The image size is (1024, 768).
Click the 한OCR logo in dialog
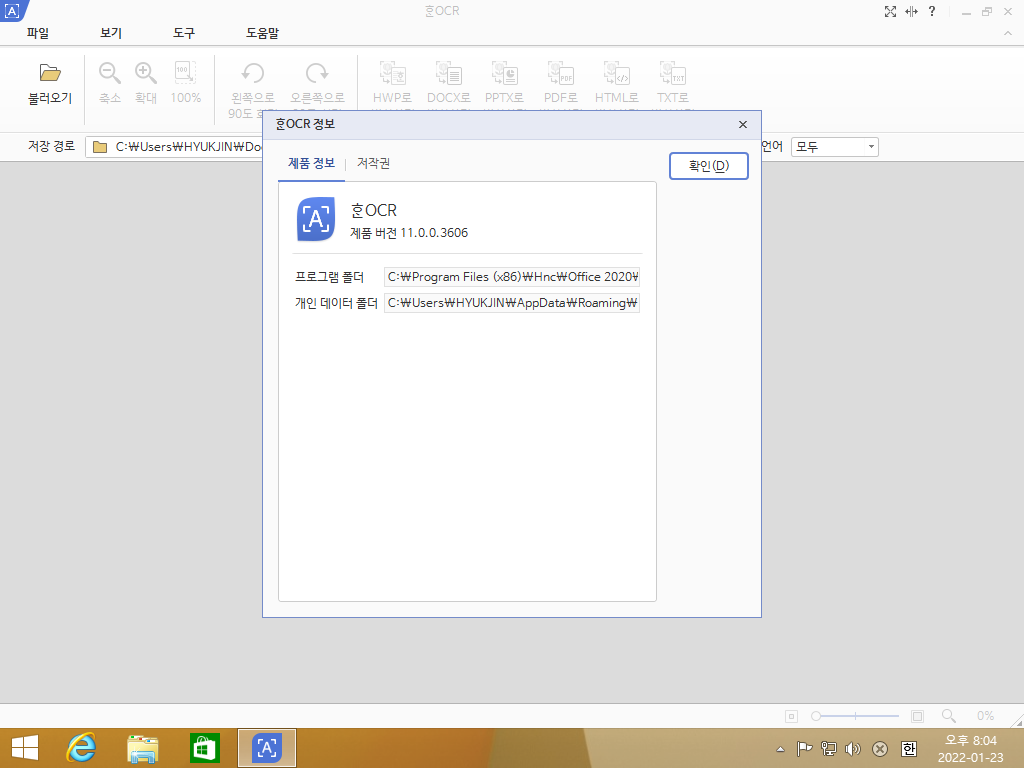316,219
